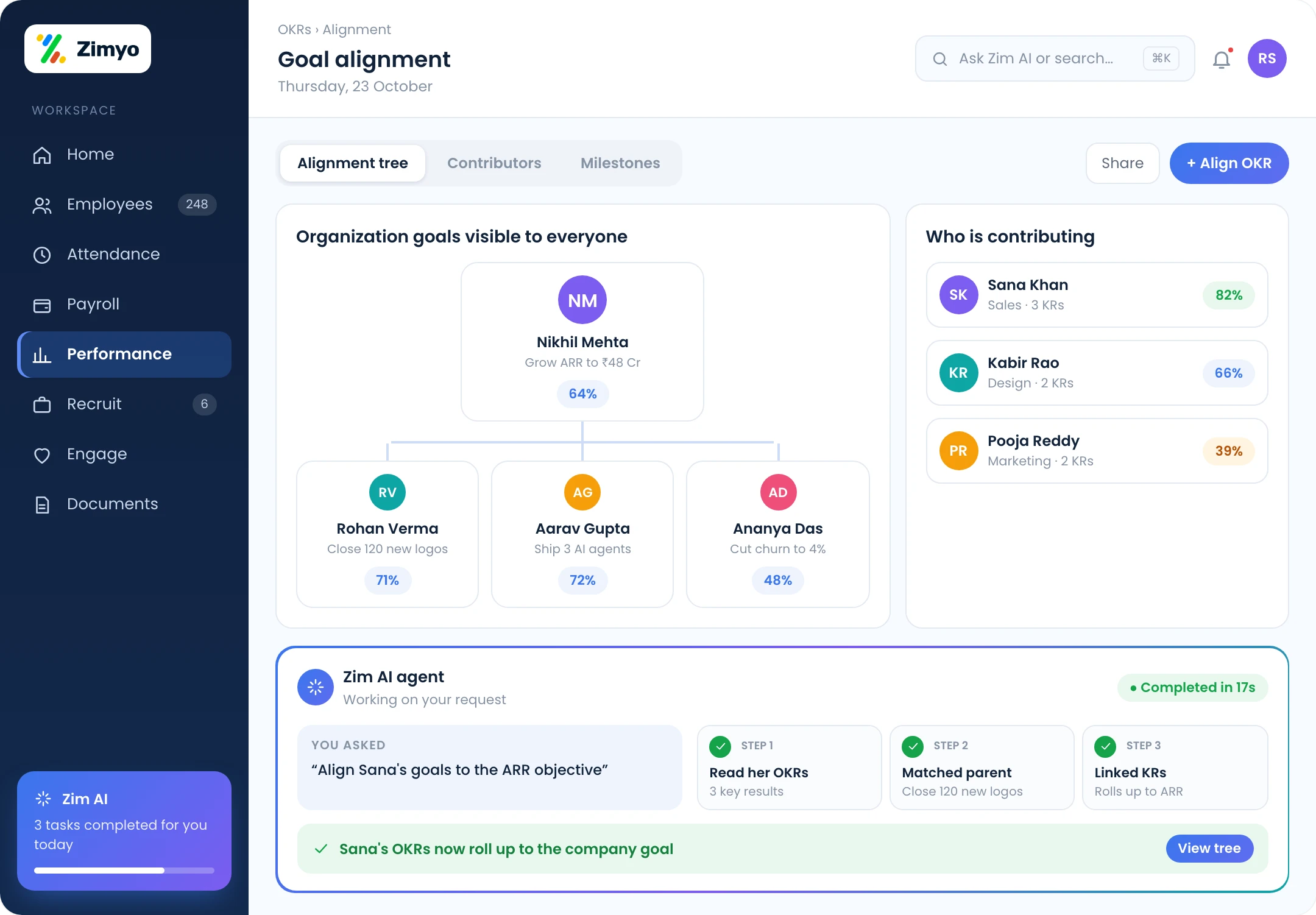
Task: Click the View tree button
Action: (x=1209, y=848)
